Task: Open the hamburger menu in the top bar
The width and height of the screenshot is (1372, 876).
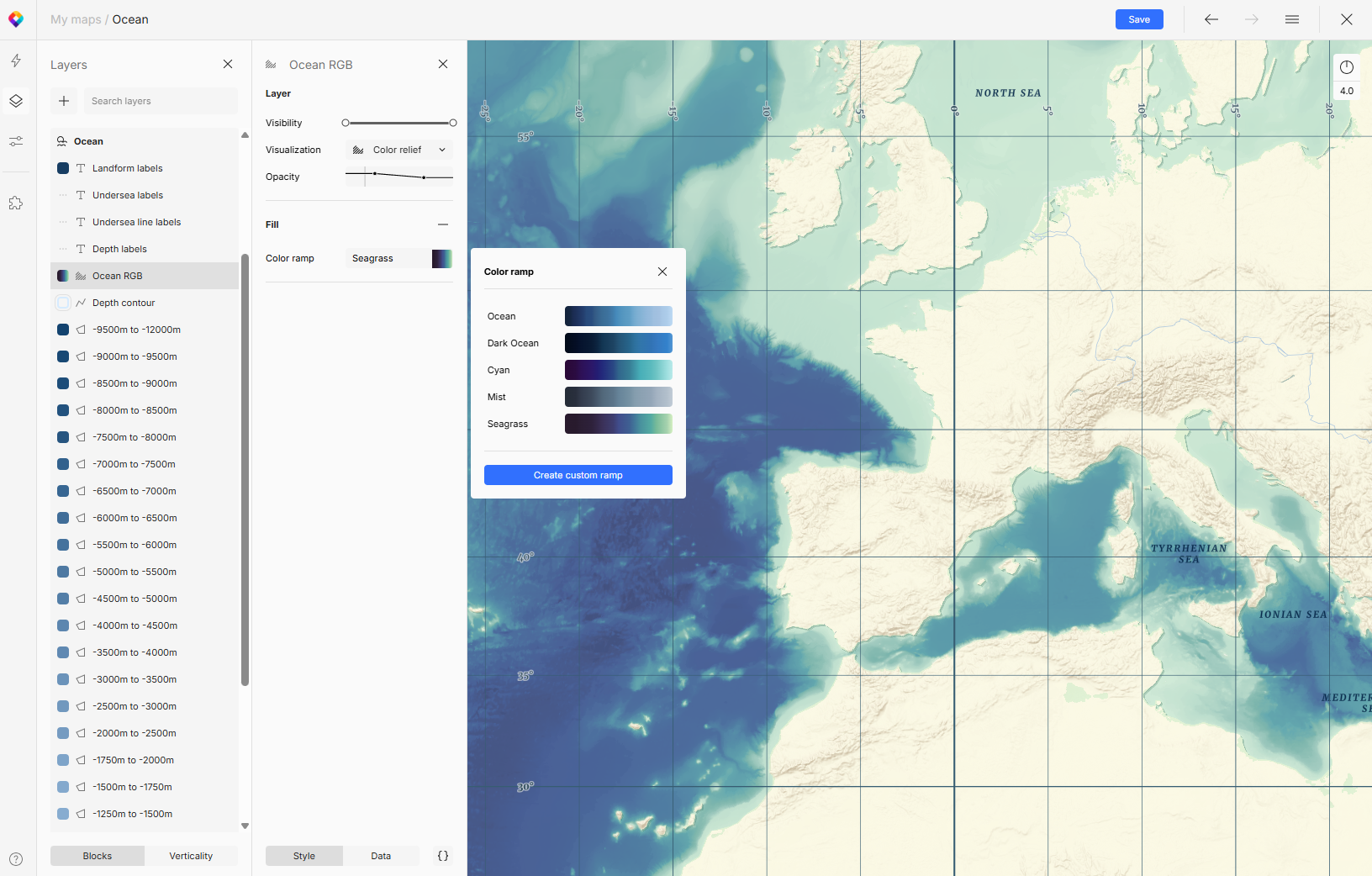Action: click(1292, 18)
